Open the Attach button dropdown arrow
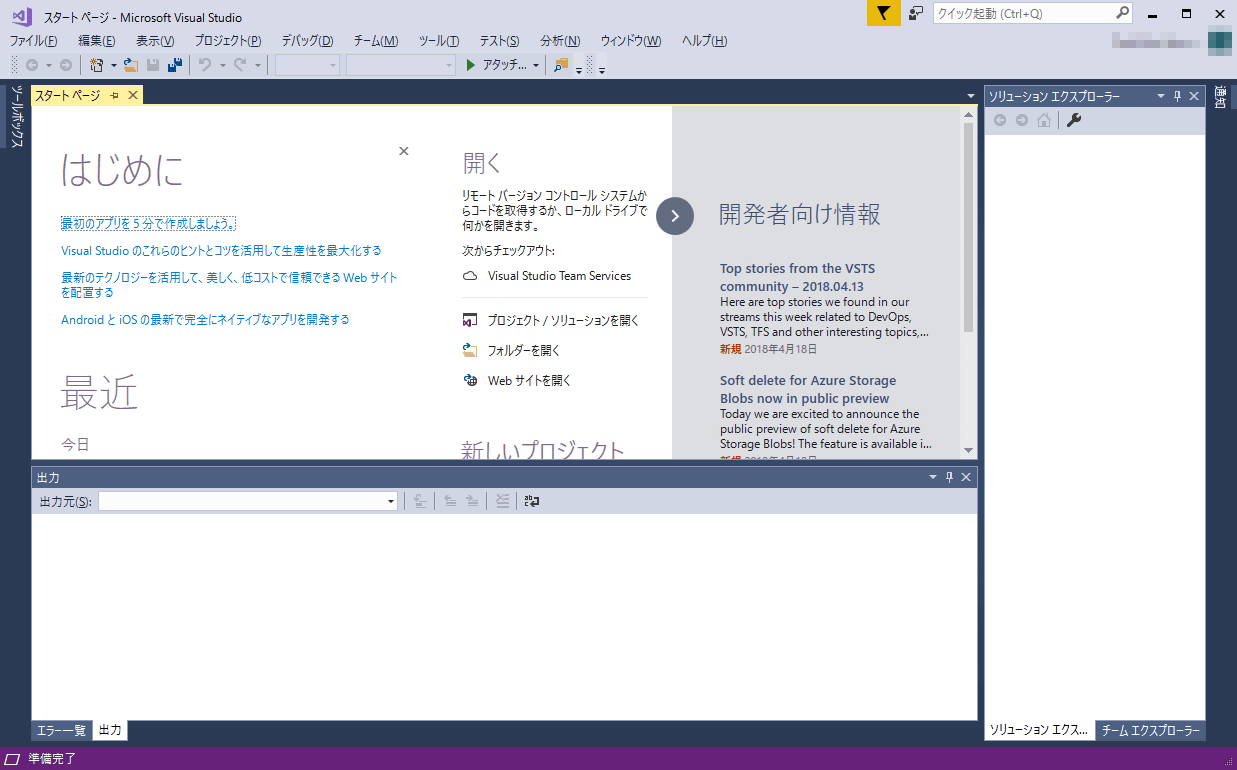The height and width of the screenshot is (770, 1237). [x=536, y=66]
